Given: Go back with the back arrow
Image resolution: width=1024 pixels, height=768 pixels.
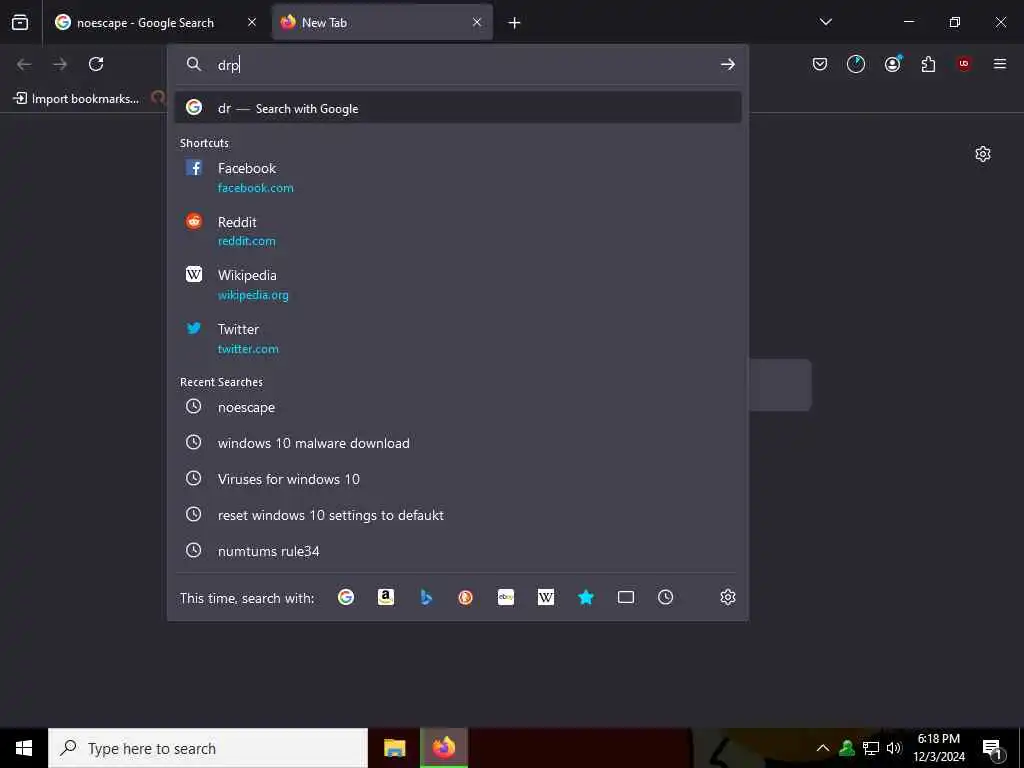Looking at the screenshot, I should click(x=24, y=64).
